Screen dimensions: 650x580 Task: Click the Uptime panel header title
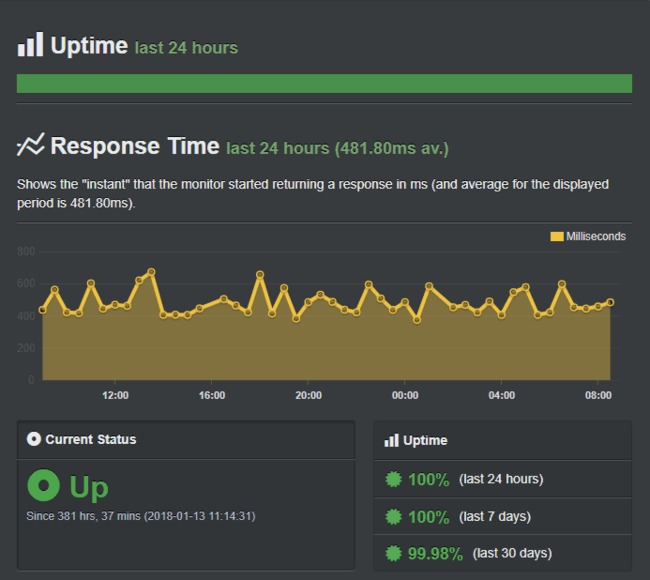tap(425, 440)
